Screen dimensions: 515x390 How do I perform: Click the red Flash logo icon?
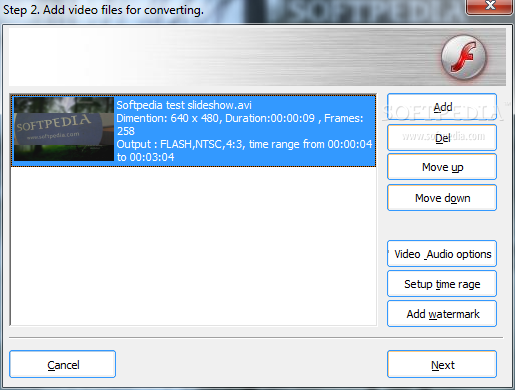464,57
